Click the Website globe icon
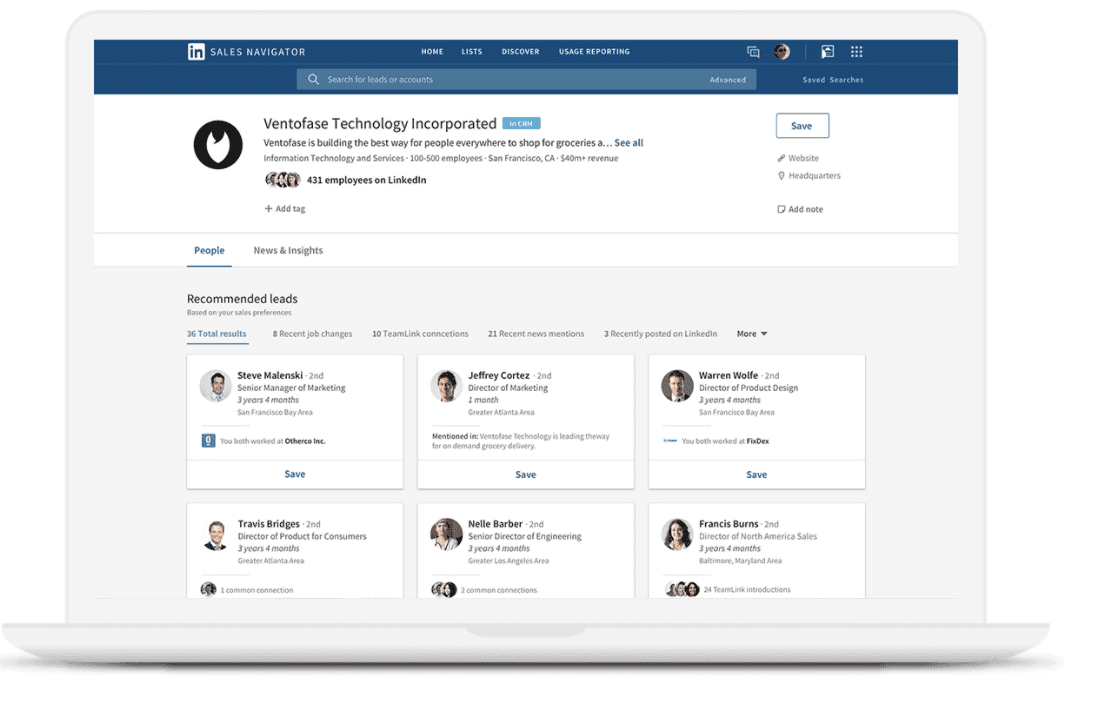This screenshot has height=716, width=1100. [782, 157]
